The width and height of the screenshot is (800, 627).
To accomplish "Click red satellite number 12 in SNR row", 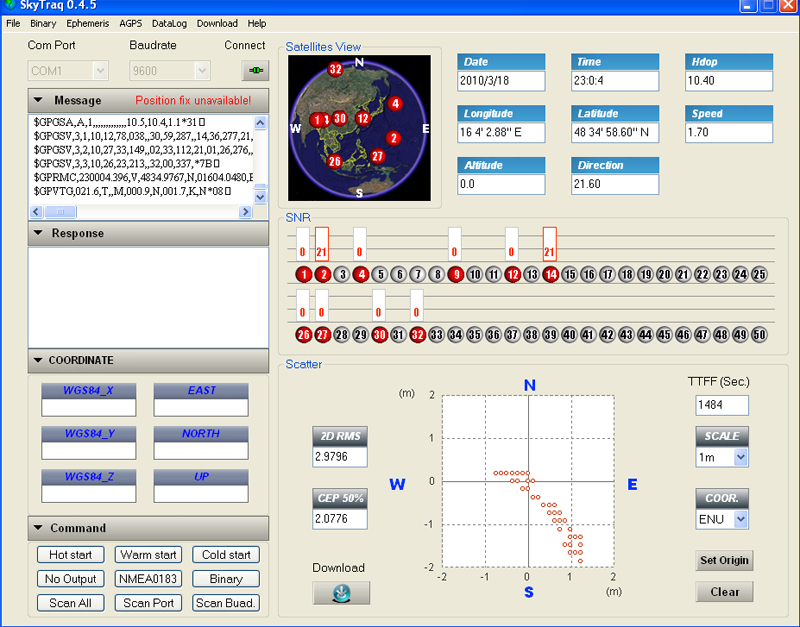I will tap(512, 274).
